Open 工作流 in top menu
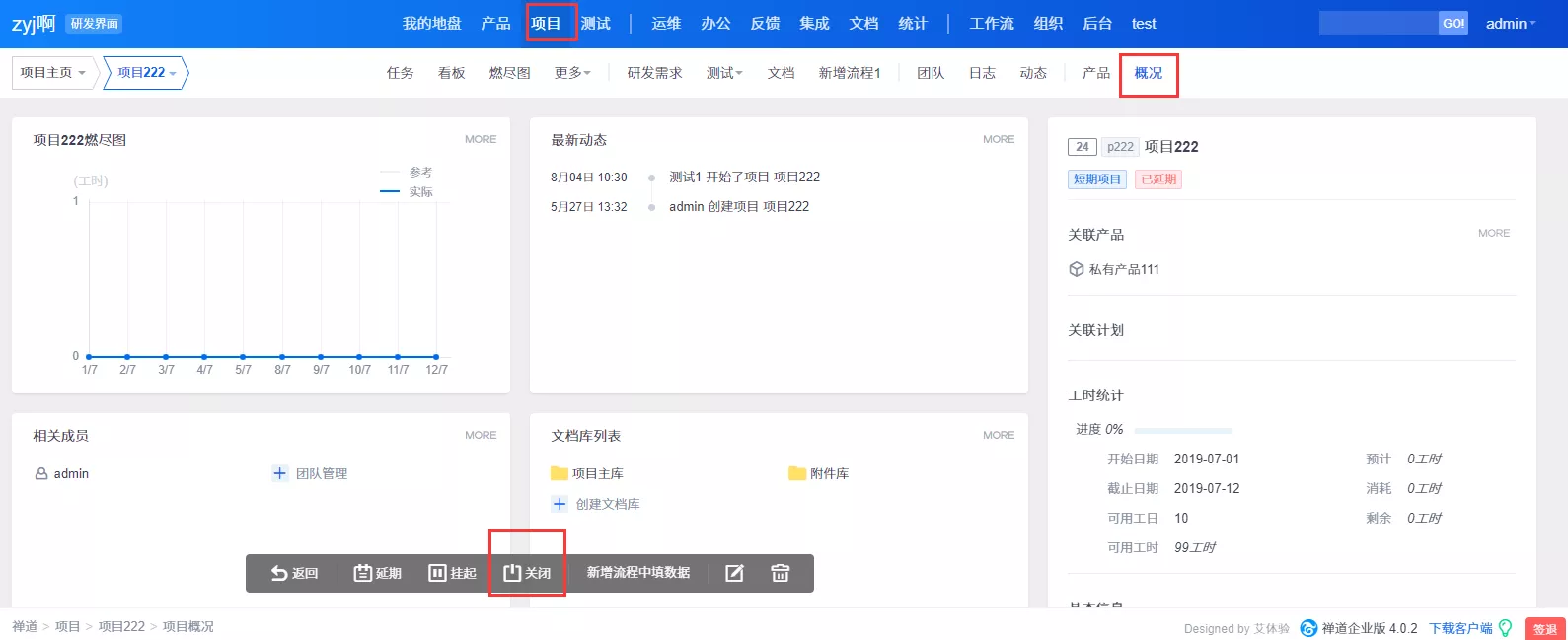The width and height of the screenshot is (1568, 640). pos(991,24)
